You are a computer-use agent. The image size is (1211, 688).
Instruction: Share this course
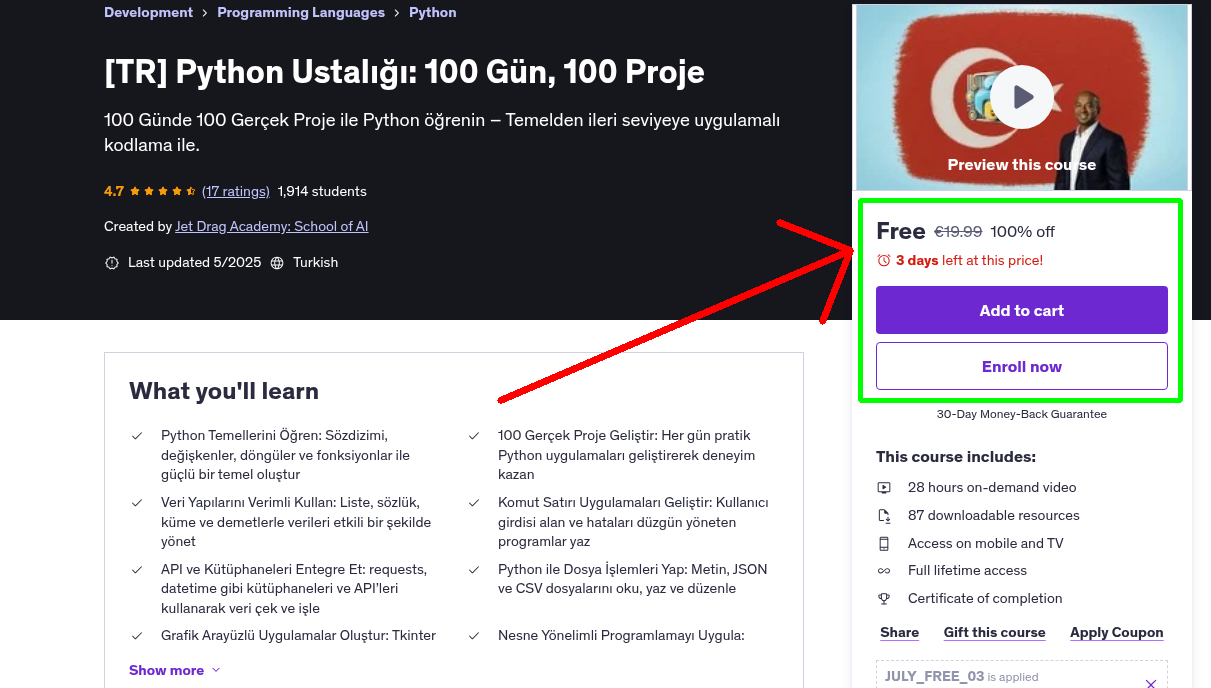[900, 633]
